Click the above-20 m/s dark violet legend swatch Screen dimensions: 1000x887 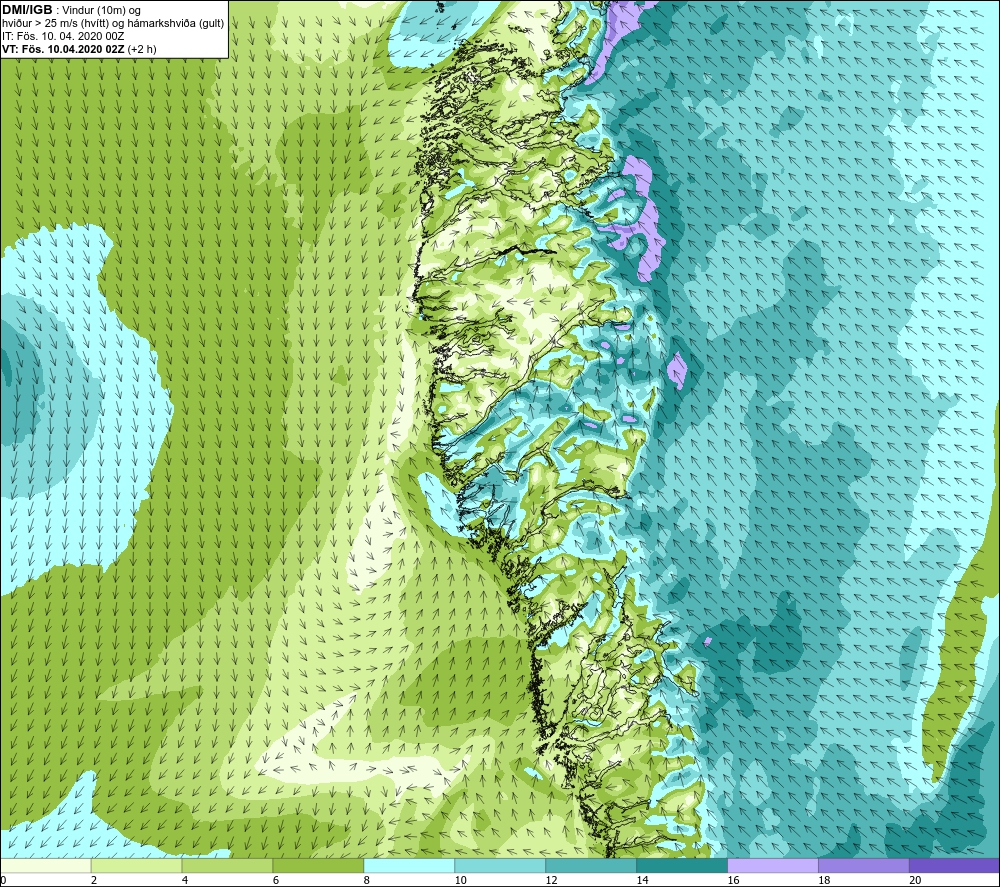[x=954, y=866]
